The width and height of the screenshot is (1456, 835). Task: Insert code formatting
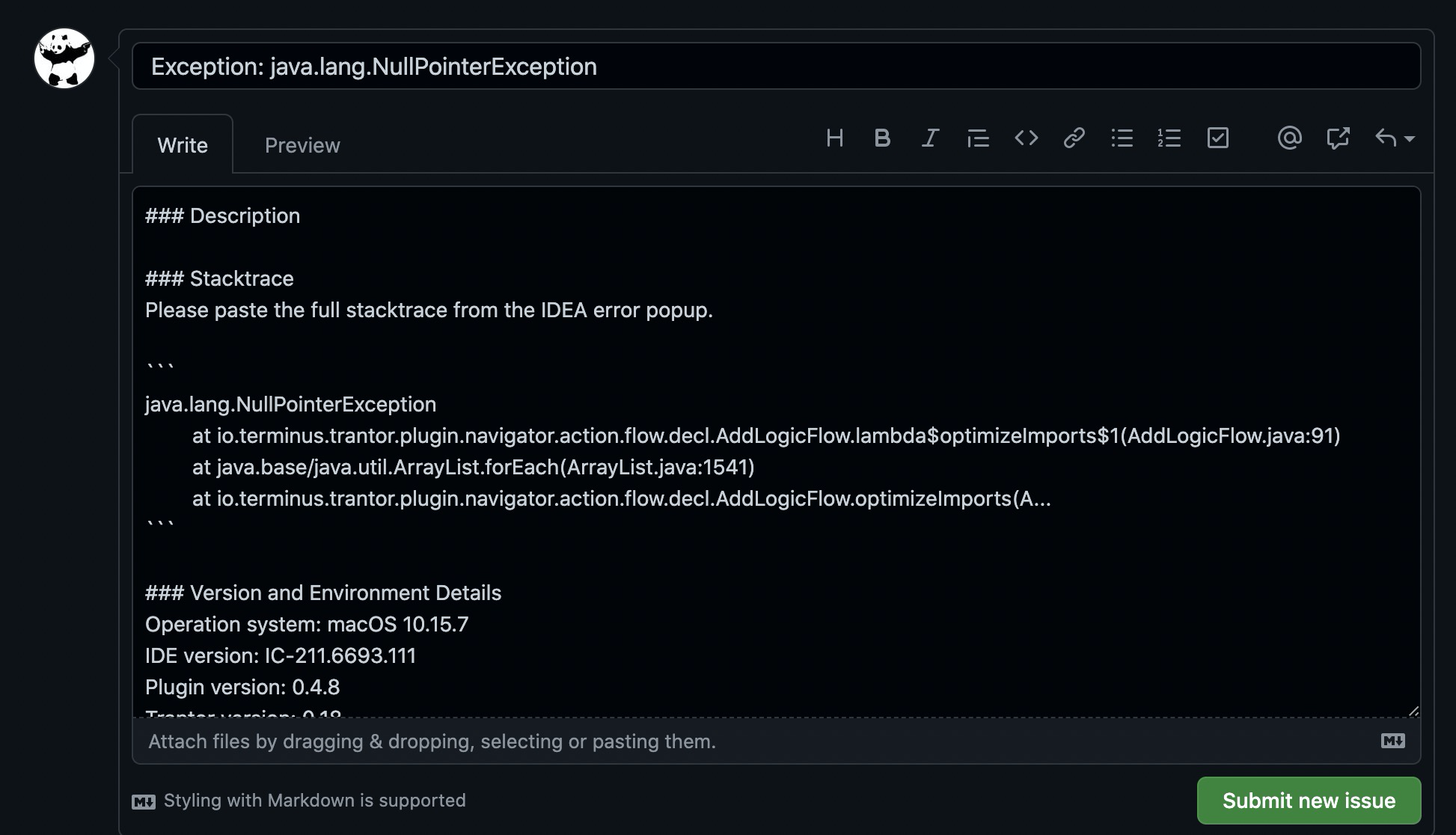point(1027,138)
